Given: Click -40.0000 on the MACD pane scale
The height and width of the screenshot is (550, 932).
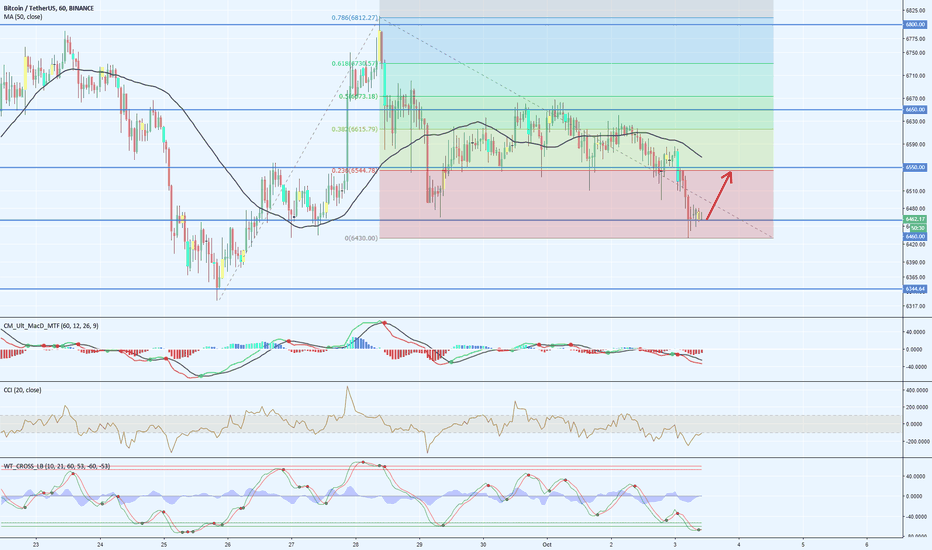Looking at the screenshot, I should coord(916,367).
